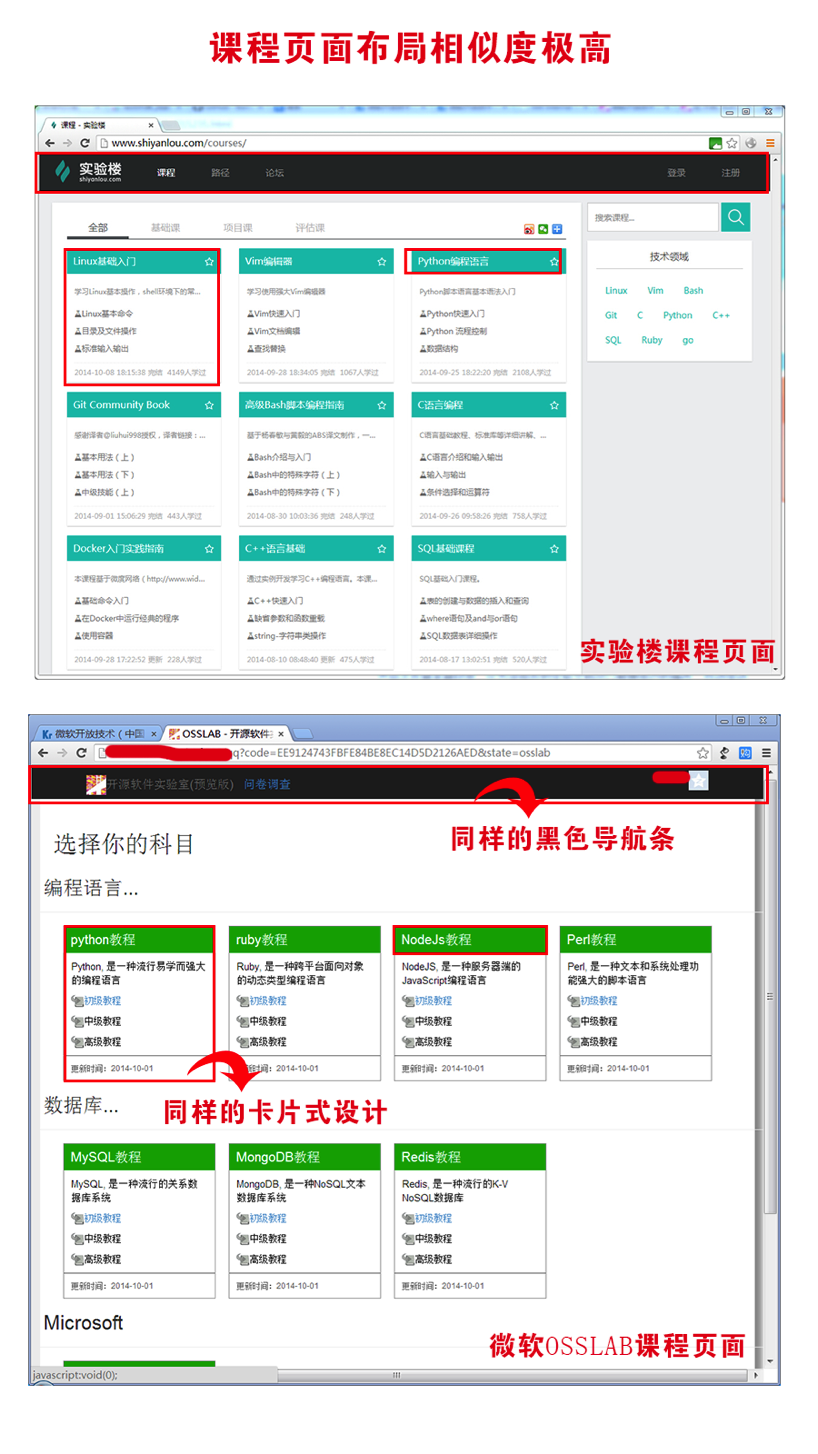Bookmark star in the OSSLAB address bar
The width and height of the screenshot is (818, 1454).
704,752
